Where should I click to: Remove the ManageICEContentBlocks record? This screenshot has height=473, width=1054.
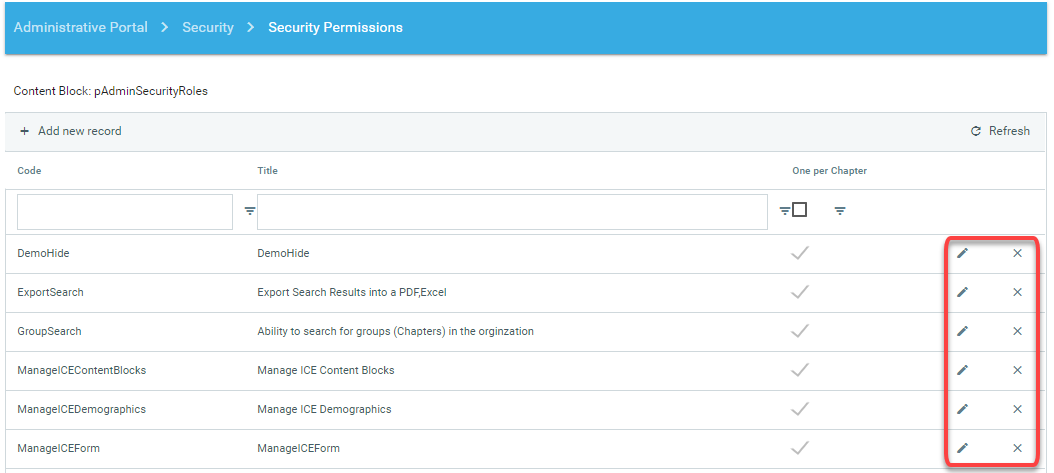click(x=1017, y=370)
